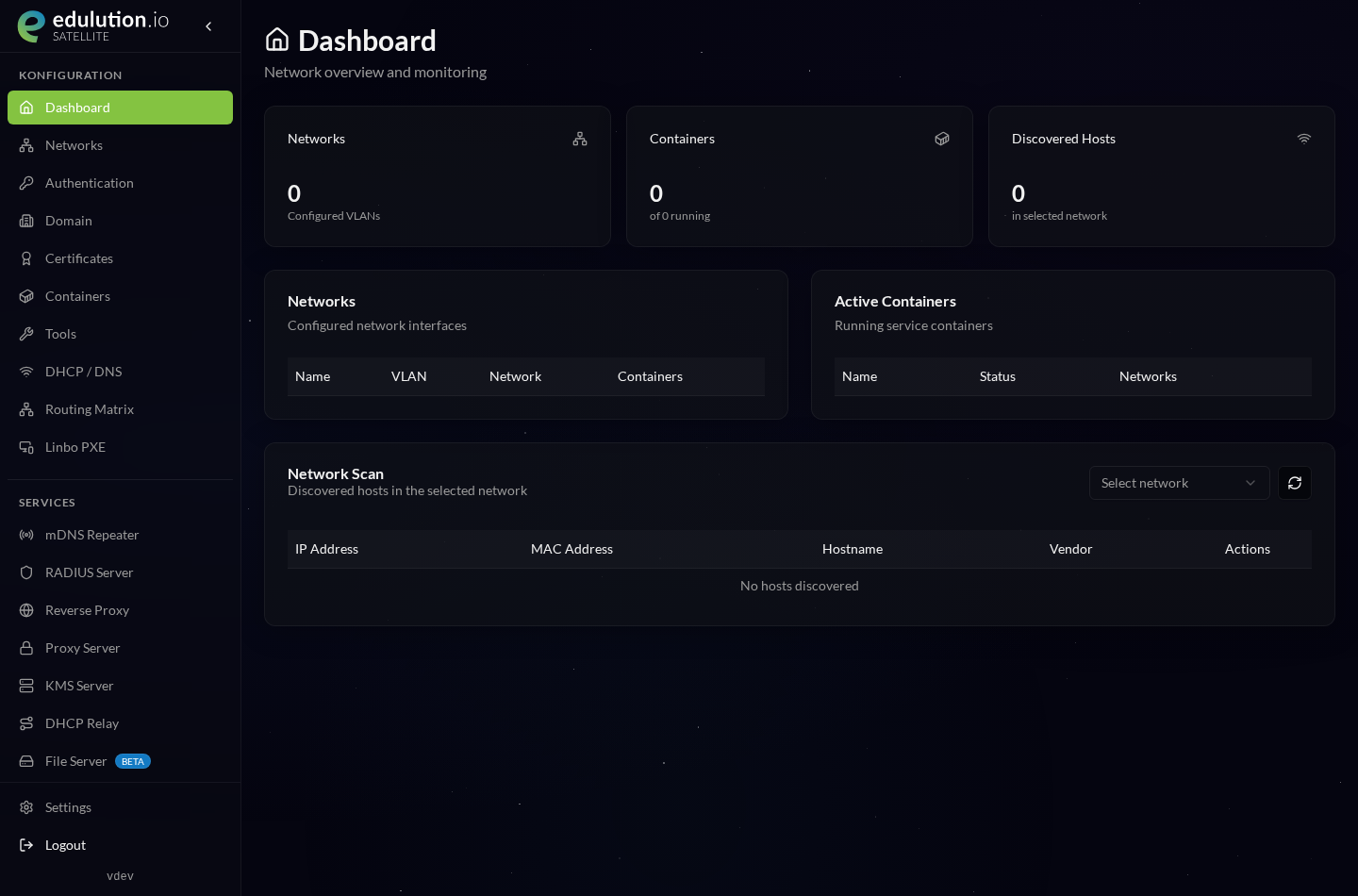Click the 'No hosts discovered' message
This screenshot has width=1358, height=896.
coord(800,586)
